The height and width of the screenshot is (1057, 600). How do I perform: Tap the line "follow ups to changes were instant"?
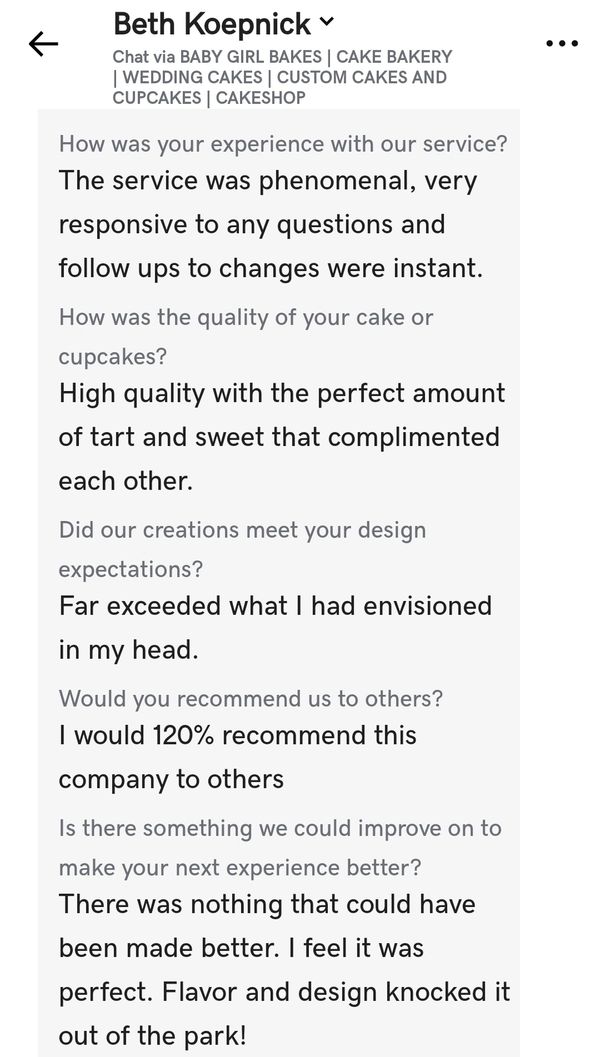270,268
